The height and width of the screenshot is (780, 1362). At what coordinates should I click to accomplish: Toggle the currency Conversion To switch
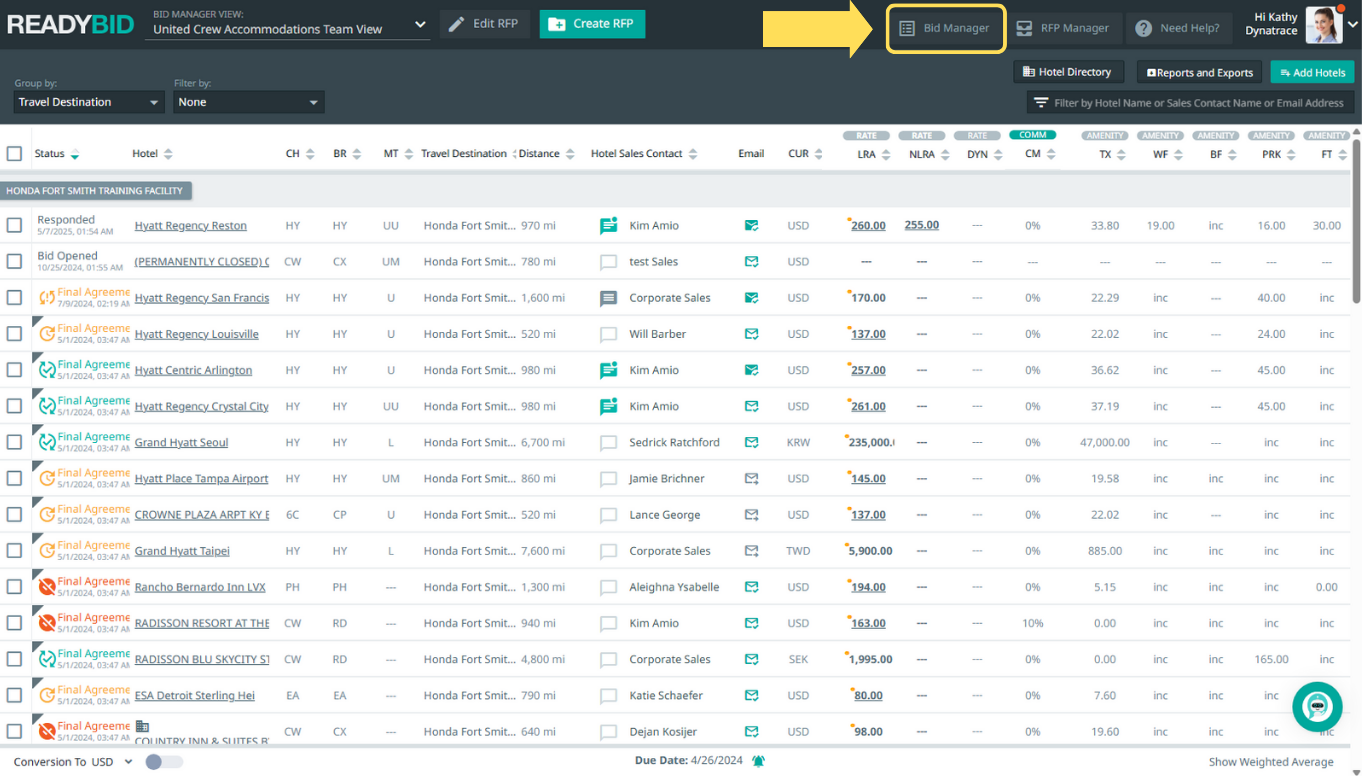click(164, 762)
